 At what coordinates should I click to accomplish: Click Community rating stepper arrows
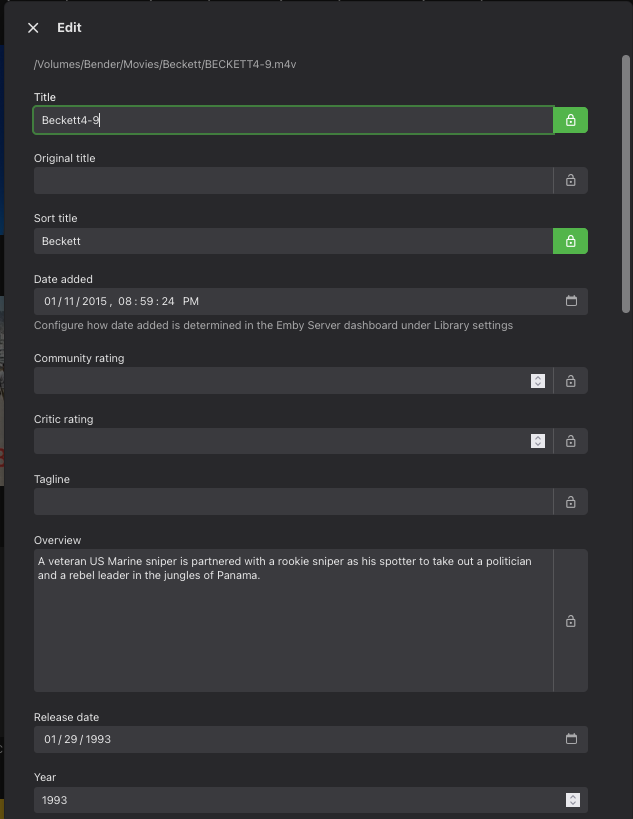pos(538,381)
